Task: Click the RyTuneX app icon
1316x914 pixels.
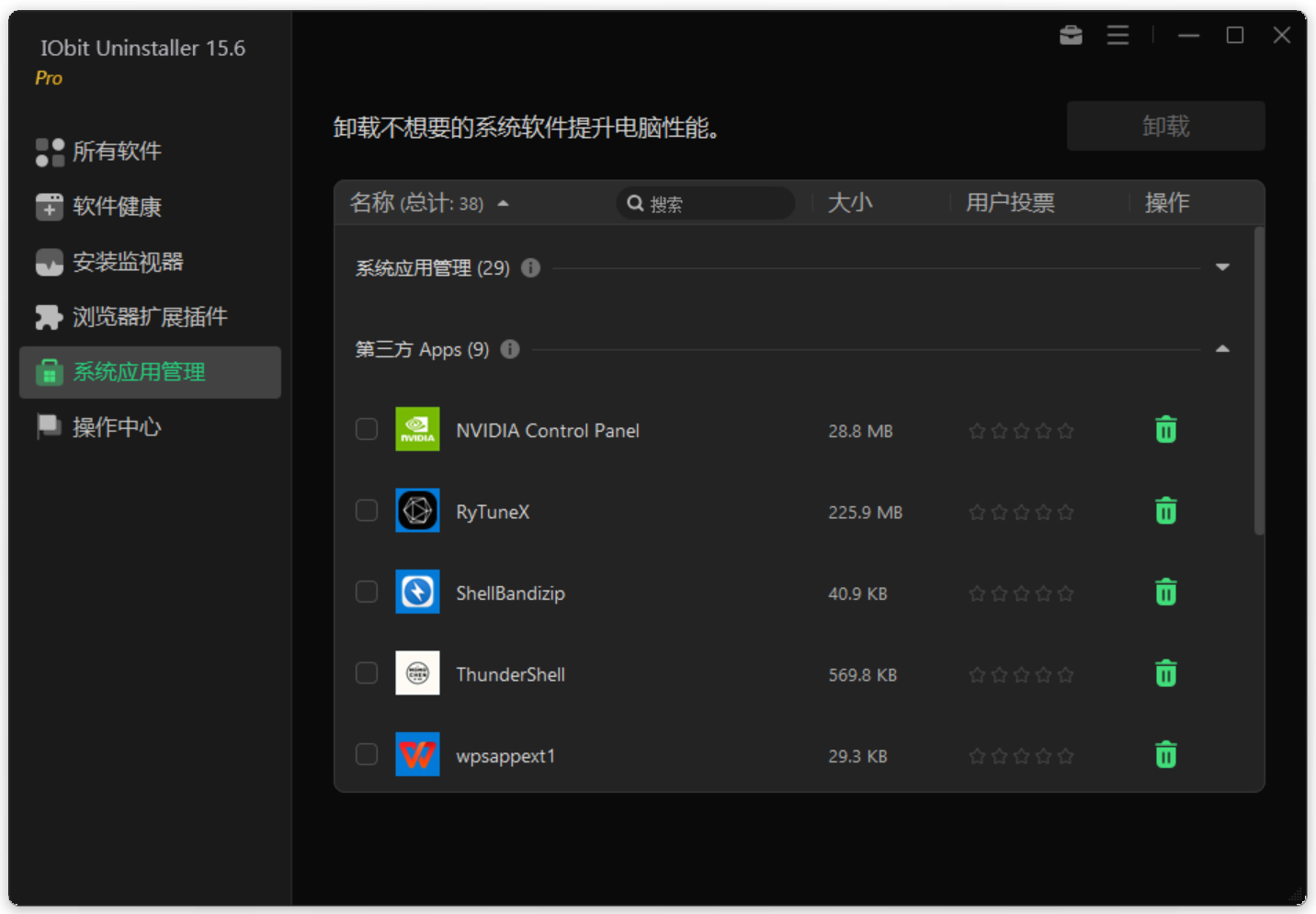Action: pos(417,511)
